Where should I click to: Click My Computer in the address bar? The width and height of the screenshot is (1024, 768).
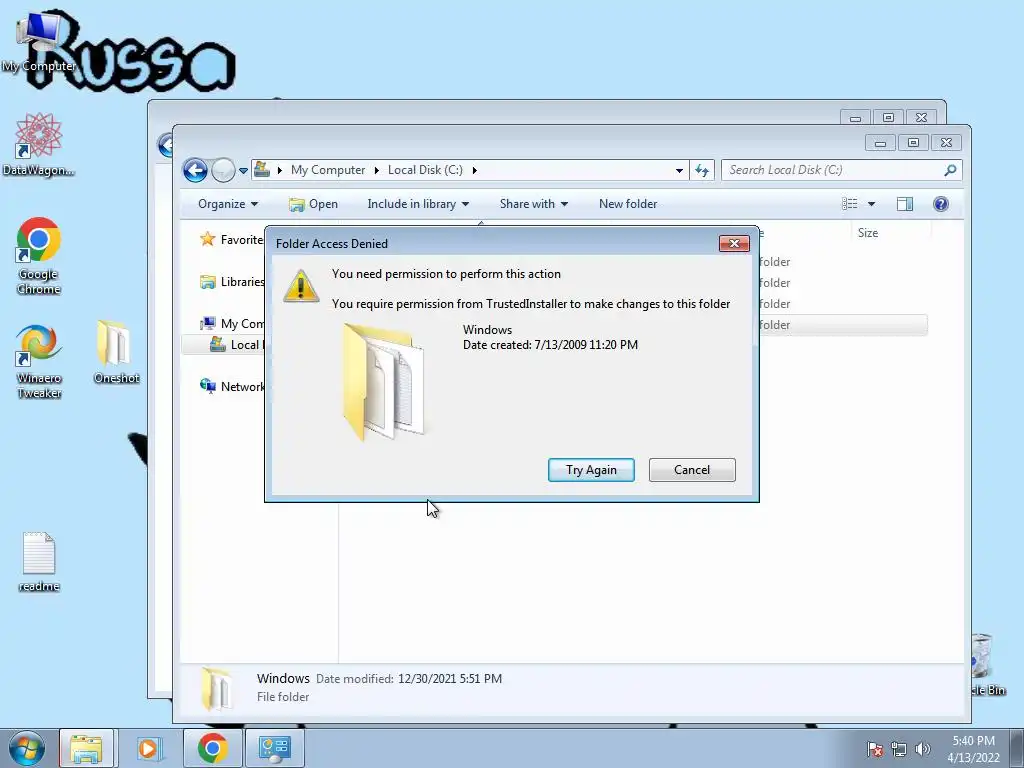click(x=328, y=170)
